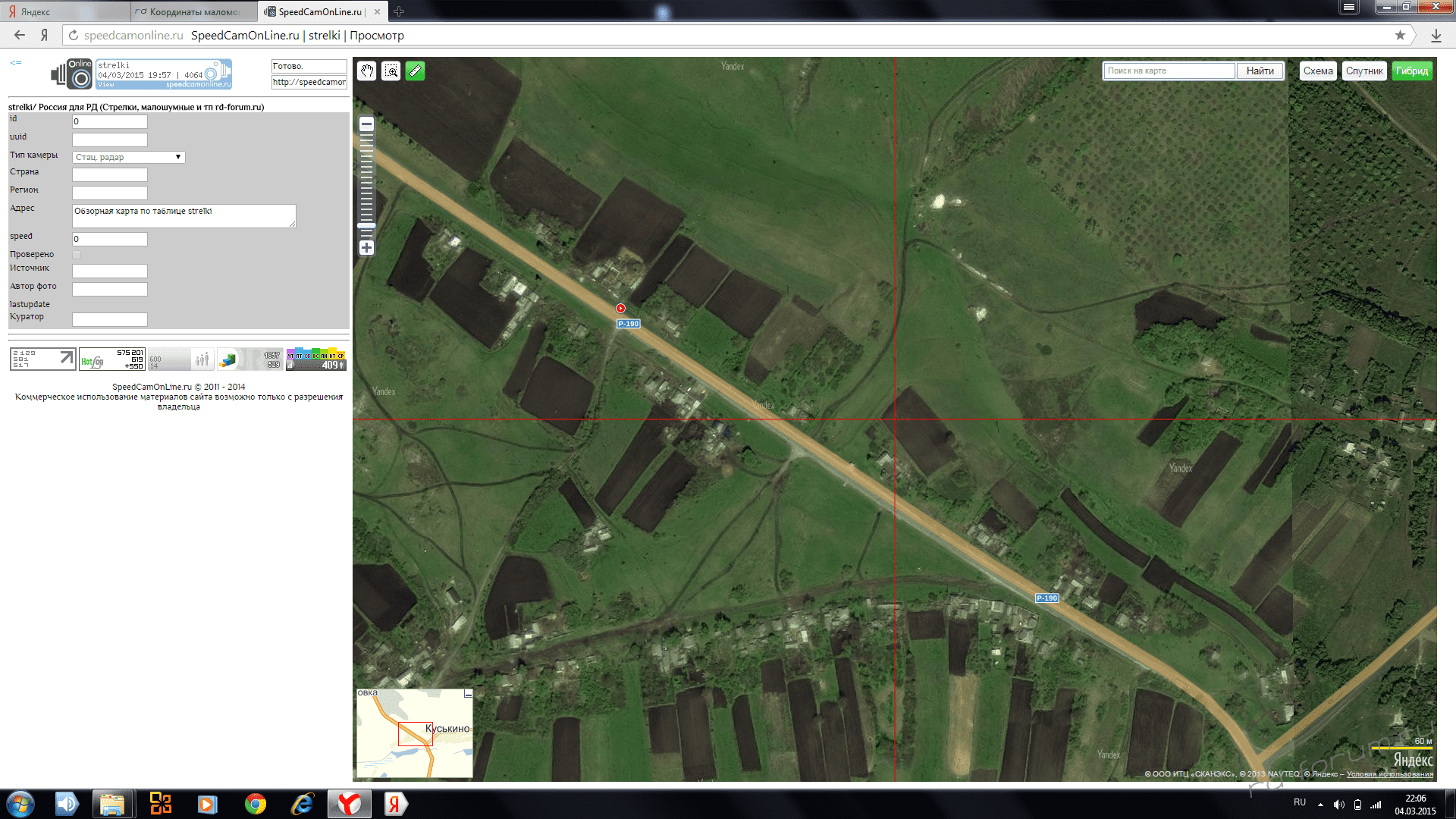Select the hand pan map tool
The image size is (1456, 819).
tap(367, 71)
